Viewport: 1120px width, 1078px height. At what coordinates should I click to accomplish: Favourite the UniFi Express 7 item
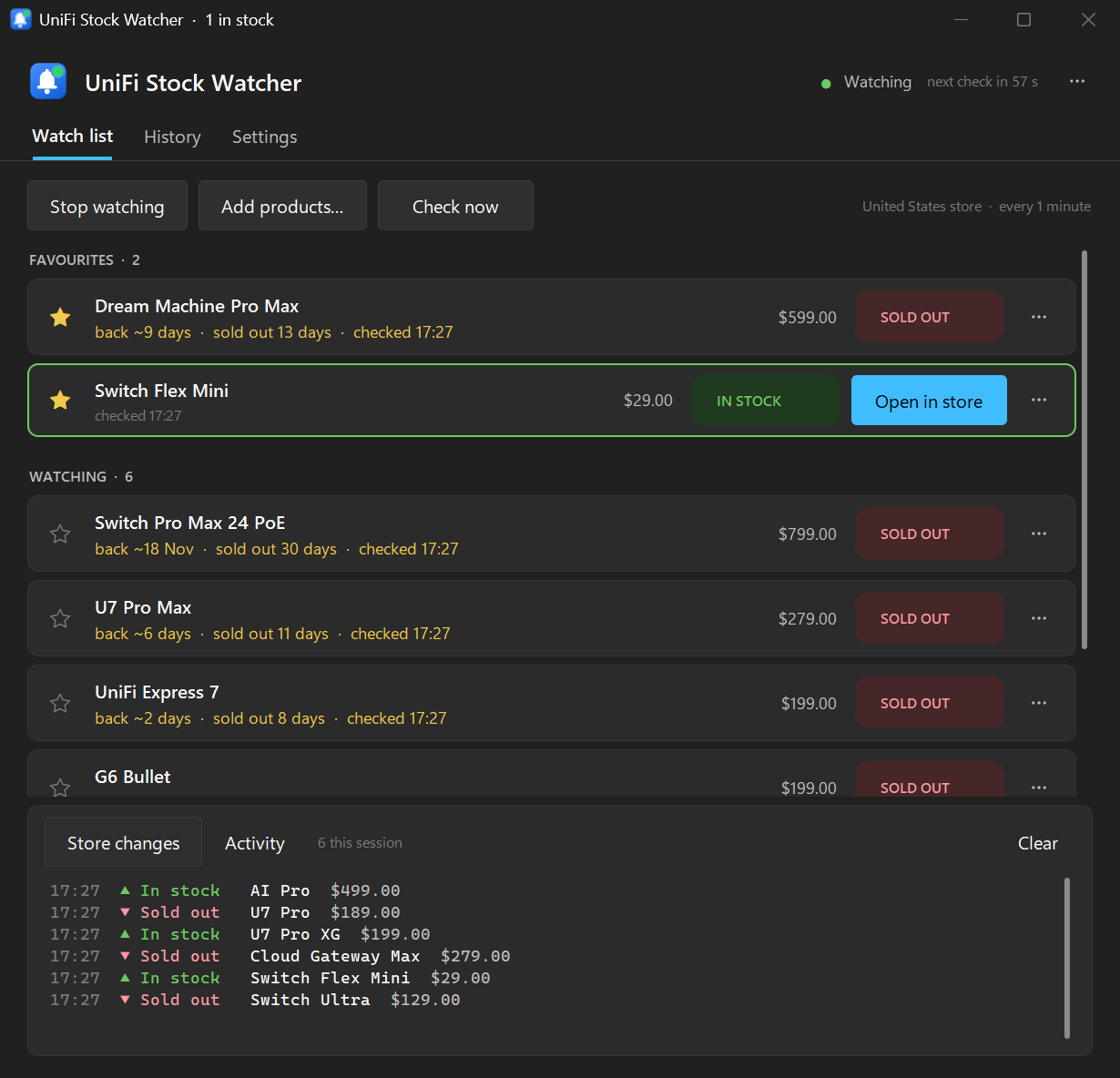(x=60, y=703)
